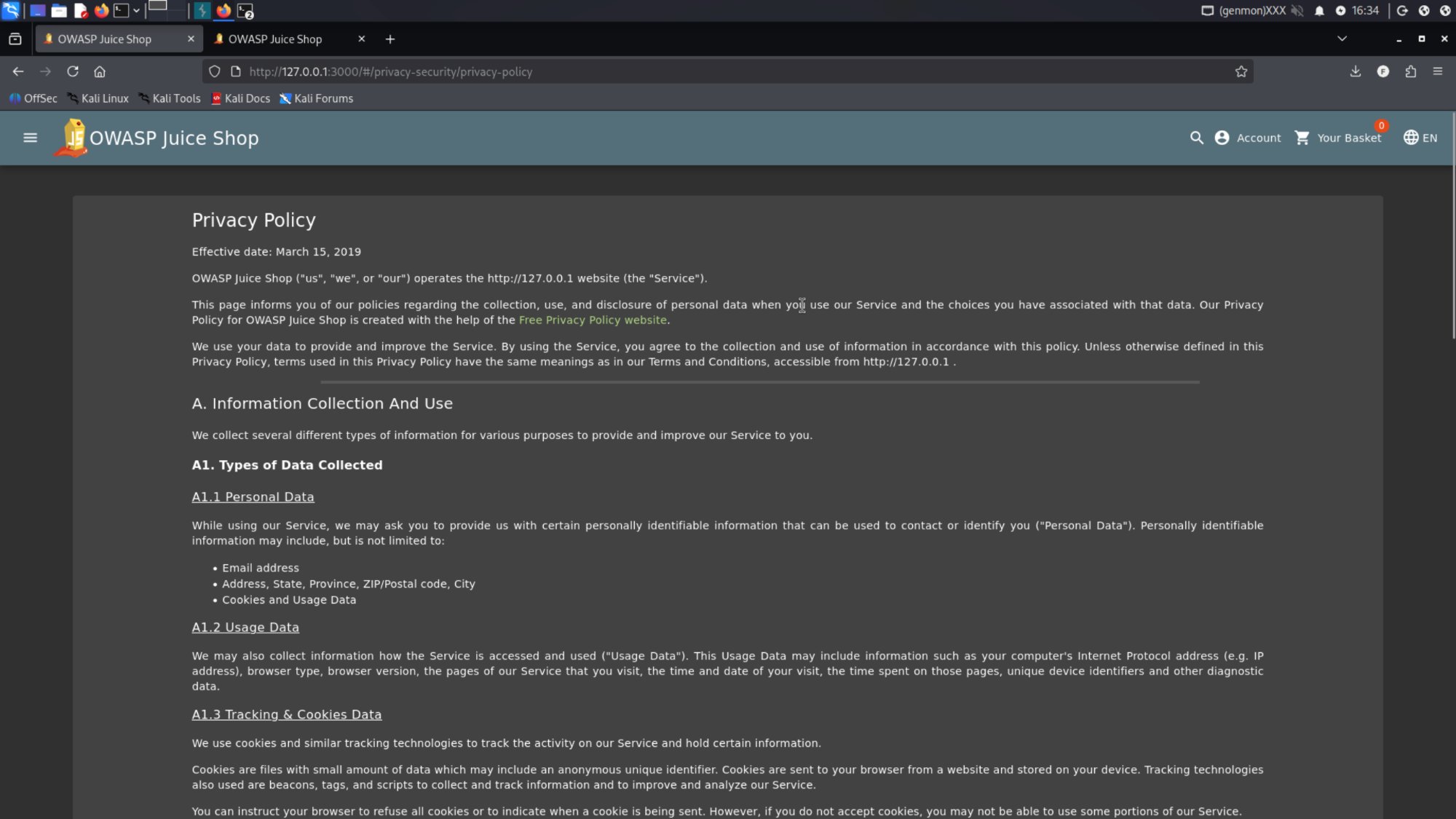
Task: Click the 'A1. Types of Data Collected' heading
Action: [287, 465]
